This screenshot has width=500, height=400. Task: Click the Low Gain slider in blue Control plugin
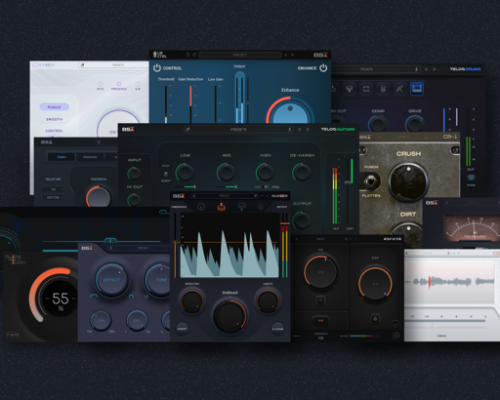coord(216,104)
